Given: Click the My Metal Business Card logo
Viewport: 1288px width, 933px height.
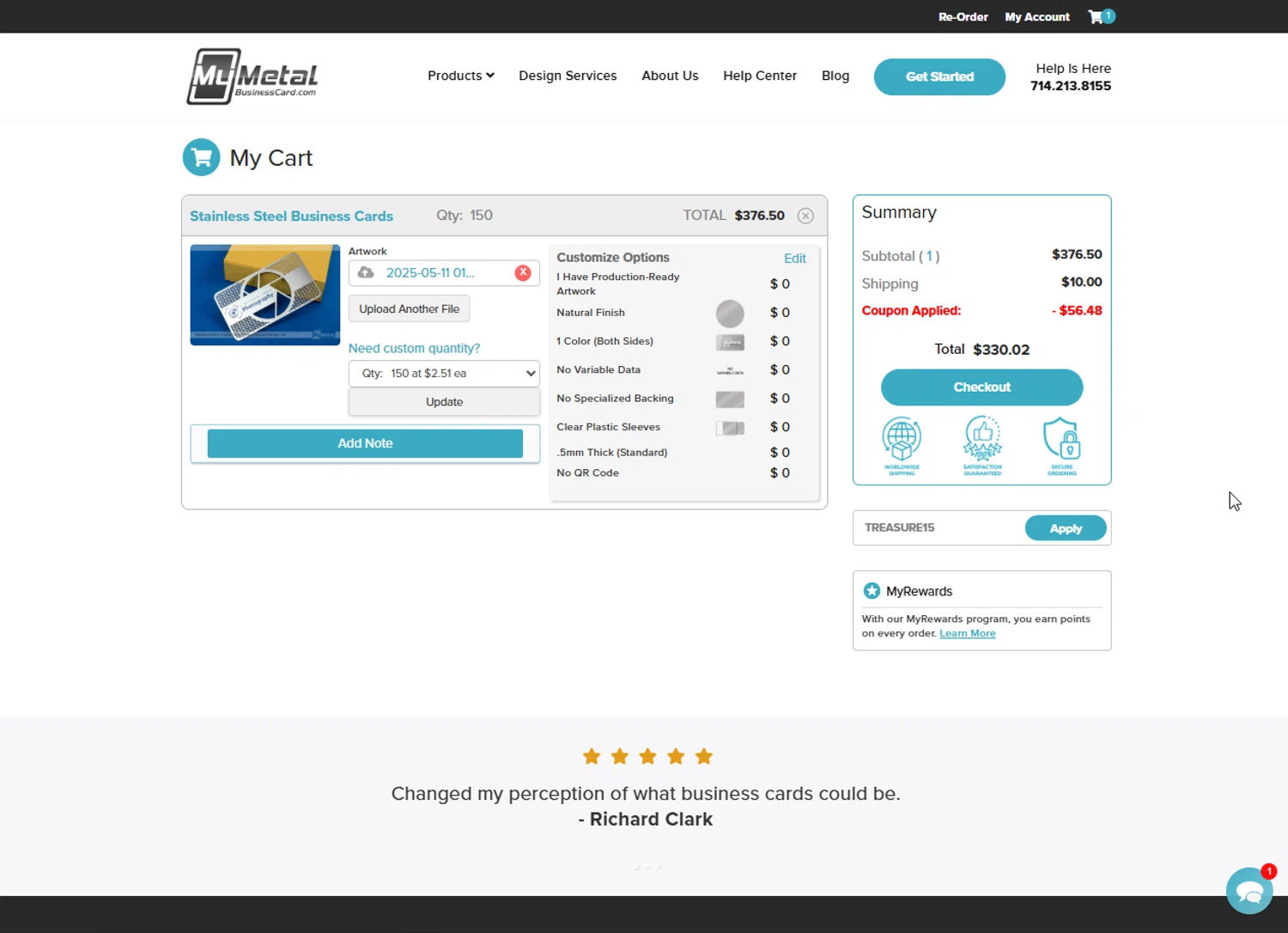Looking at the screenshot, I should click(x=252, y=76).
